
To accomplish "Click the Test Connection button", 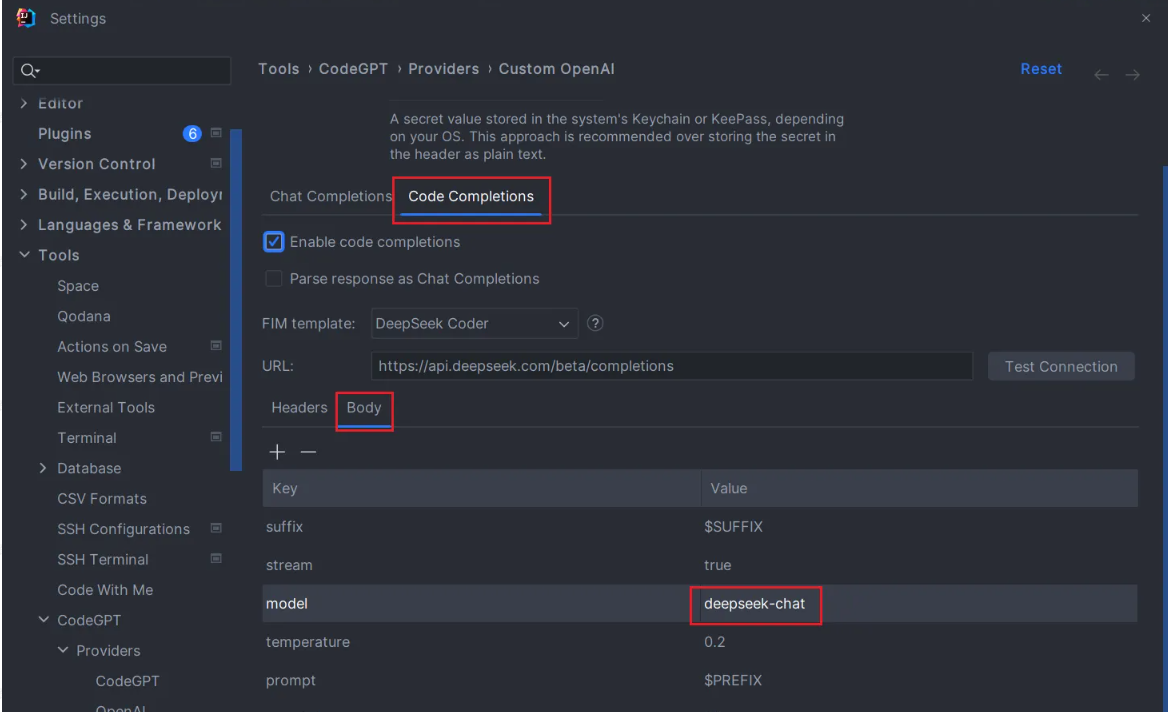I will click(x=1061, y=366).
